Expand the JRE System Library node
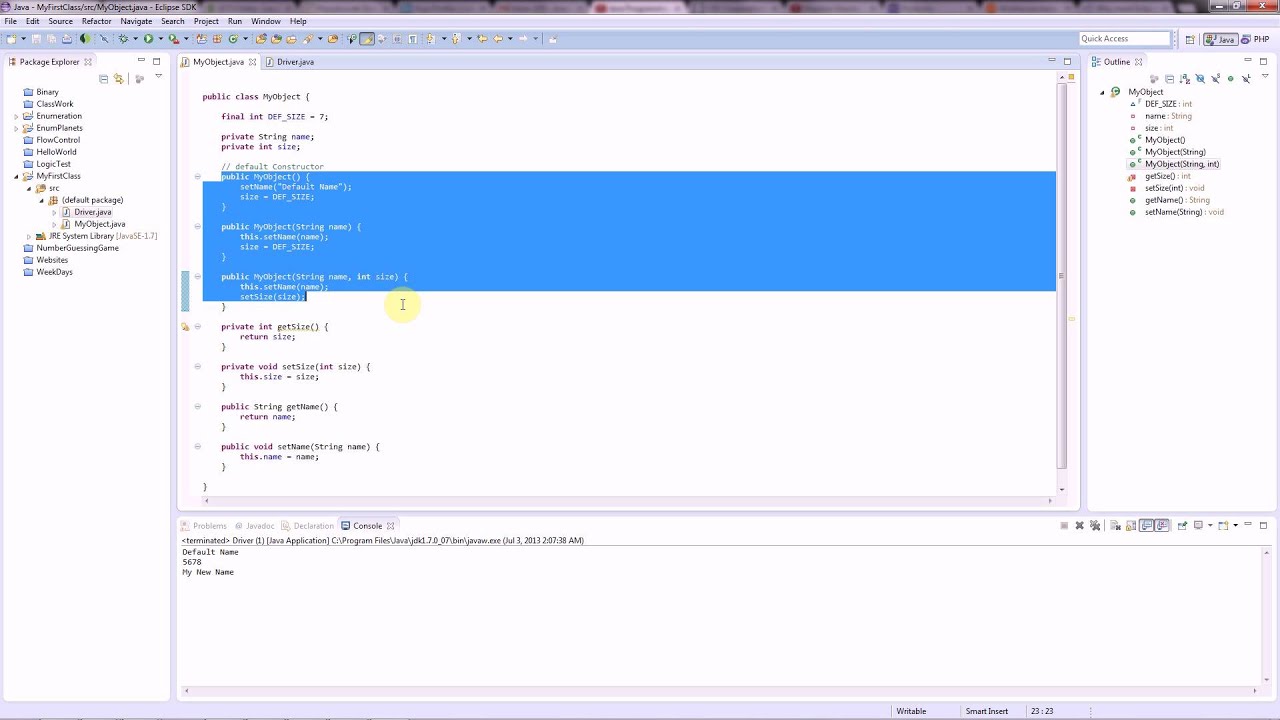 pos(29,236)
